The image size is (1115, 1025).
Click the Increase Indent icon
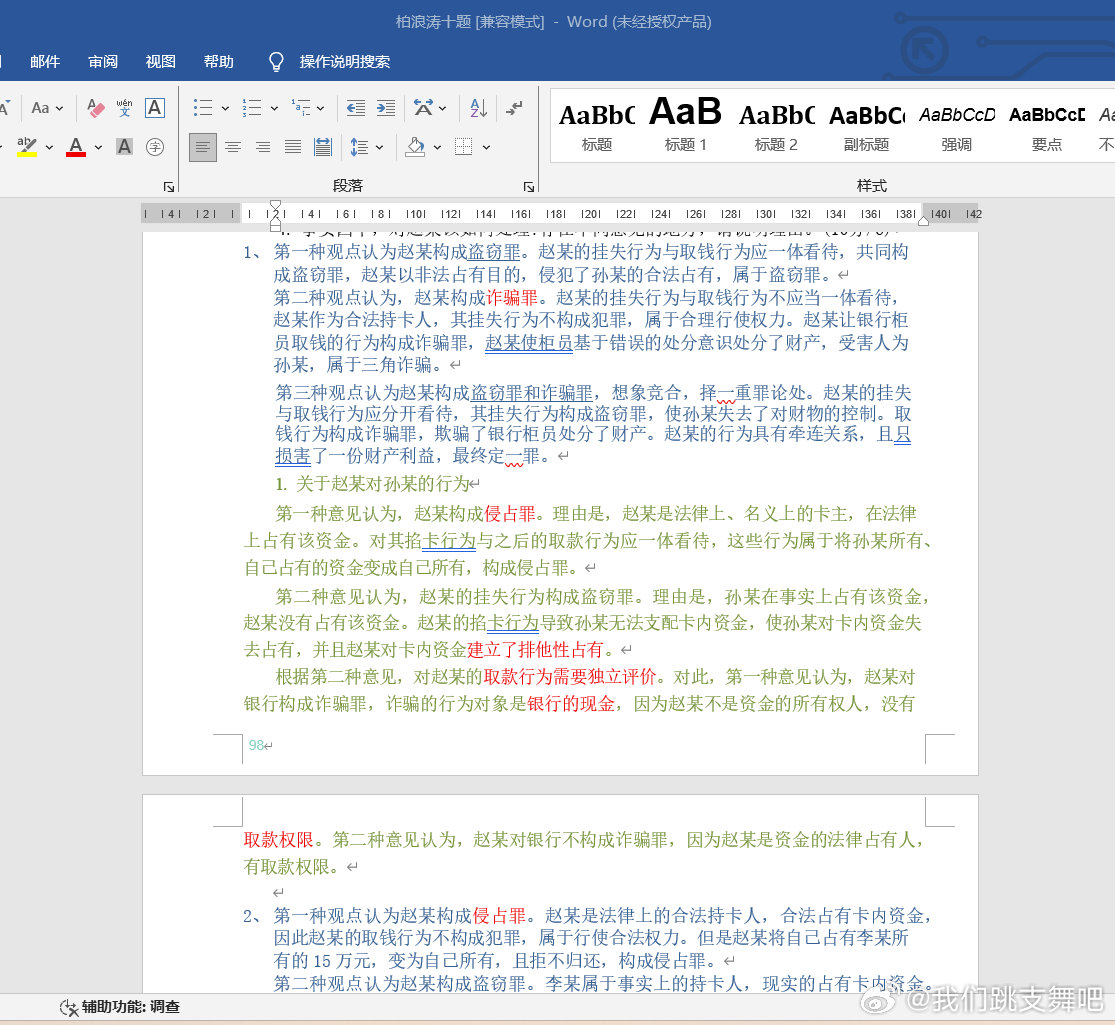[x=385, y=108]
